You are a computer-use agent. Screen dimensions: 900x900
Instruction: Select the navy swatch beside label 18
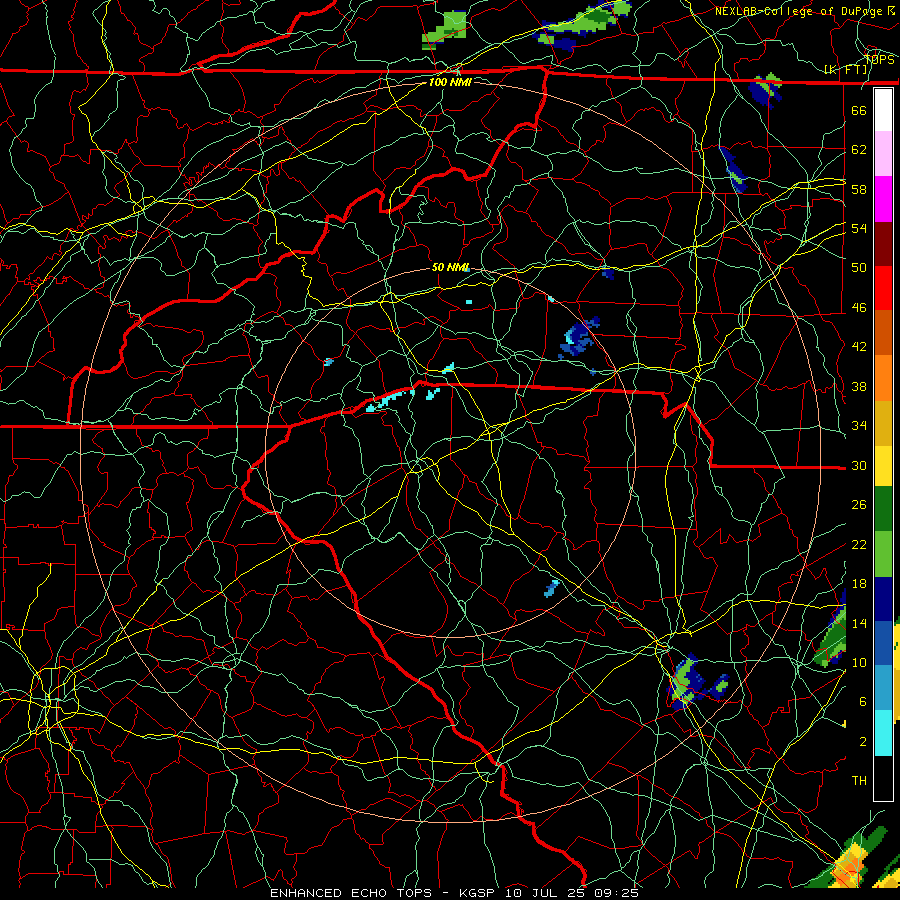click(883, 599)
